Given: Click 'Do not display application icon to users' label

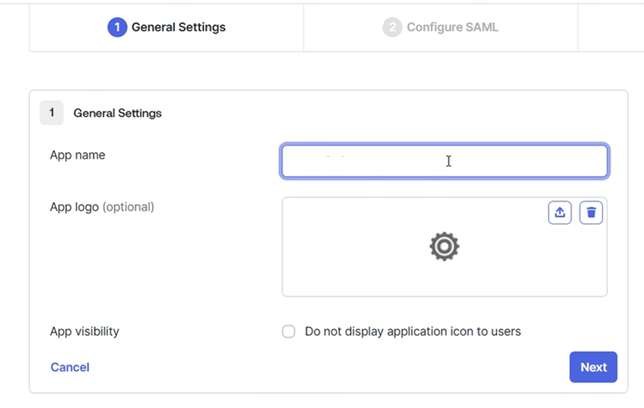Looking at the screenshot, I should coord(412,331).
